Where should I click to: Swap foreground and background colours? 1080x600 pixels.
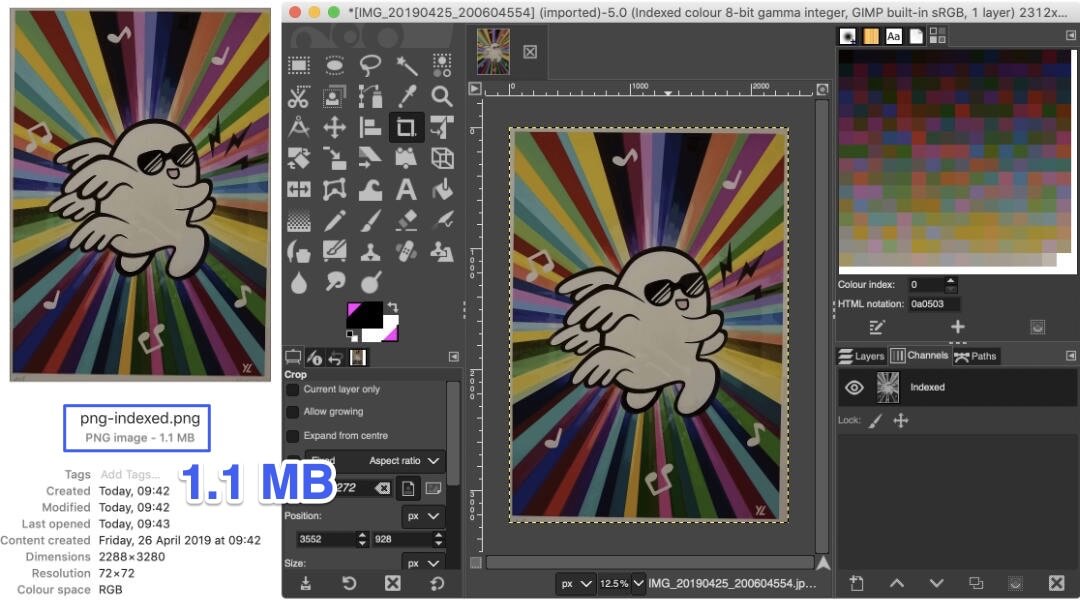point(392,305)
